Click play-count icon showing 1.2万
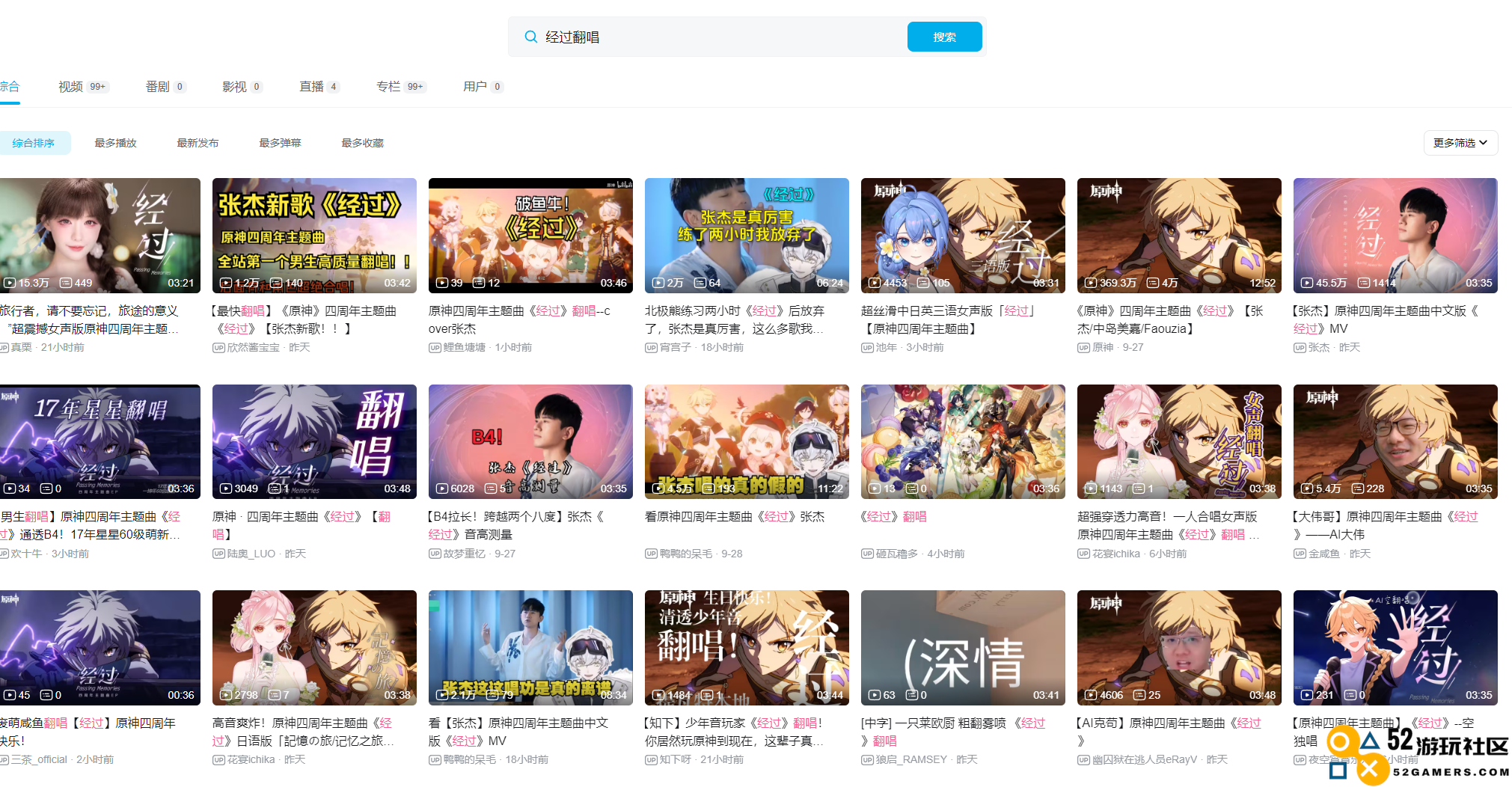The image size is (1512, 787). (226, 283)
